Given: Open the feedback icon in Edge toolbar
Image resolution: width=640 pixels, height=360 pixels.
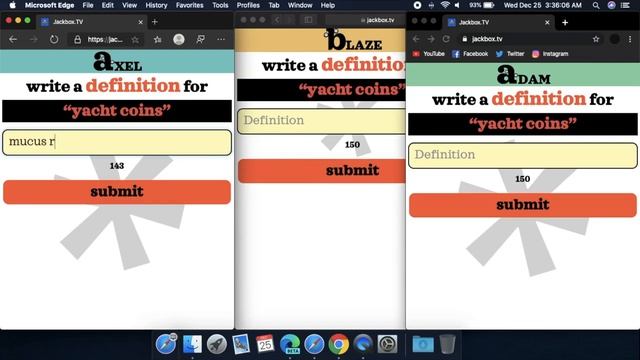Looking at the screenshot, I should [x=200, y=39].
